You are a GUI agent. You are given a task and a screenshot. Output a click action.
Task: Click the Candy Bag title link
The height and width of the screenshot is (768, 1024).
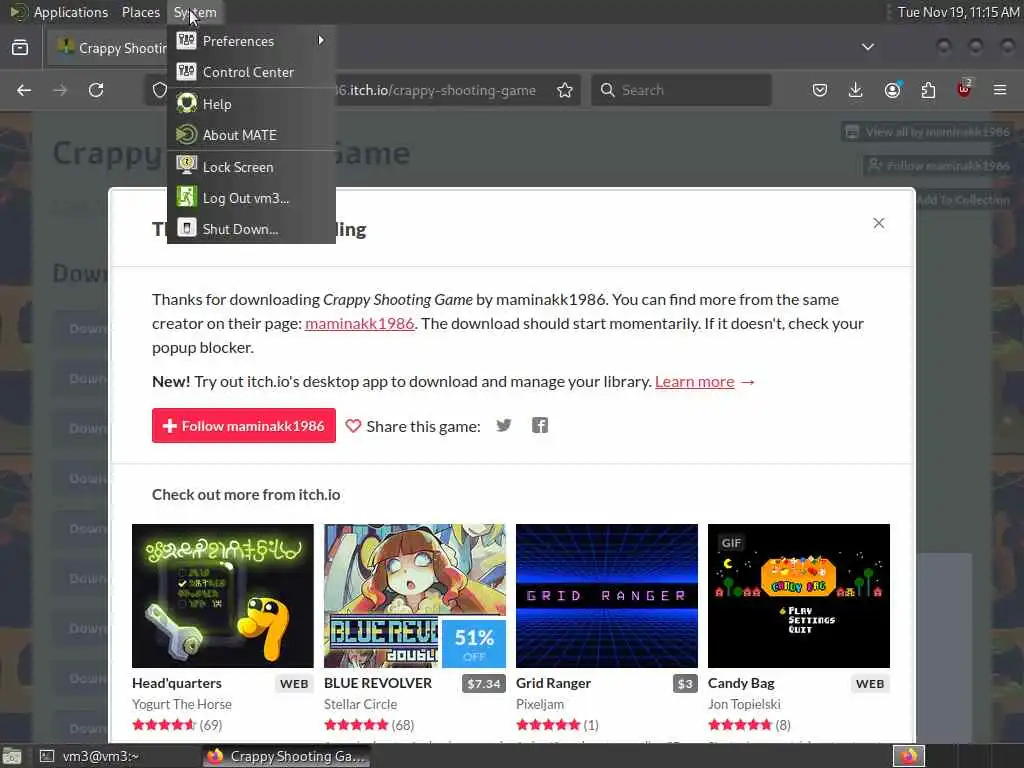741,683
